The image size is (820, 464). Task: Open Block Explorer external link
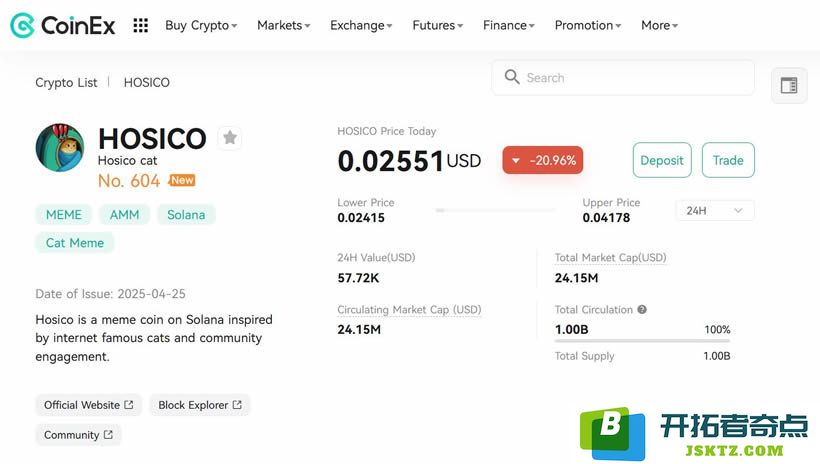[200, 405]
